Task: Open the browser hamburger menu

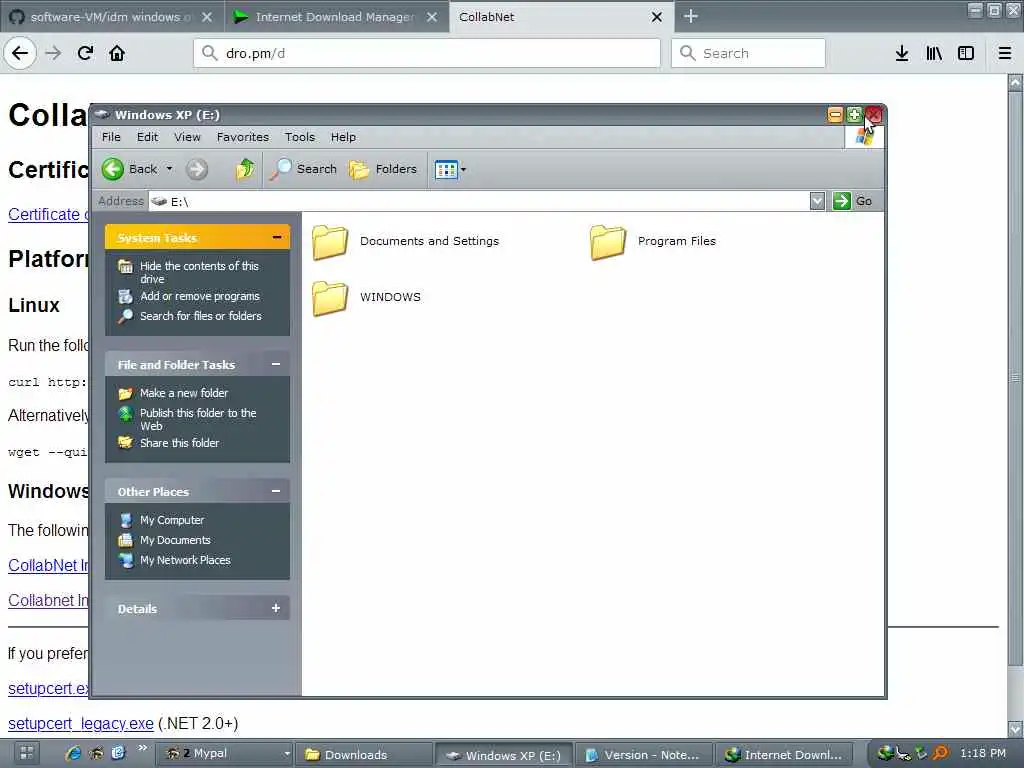Action: coord(1005,54)
